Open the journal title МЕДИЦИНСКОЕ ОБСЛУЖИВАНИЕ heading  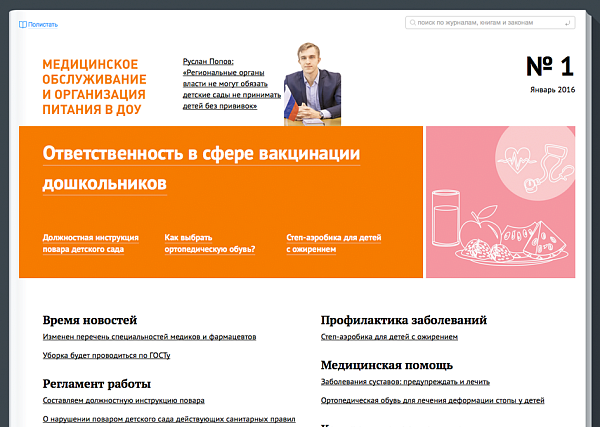pos(94,87)
